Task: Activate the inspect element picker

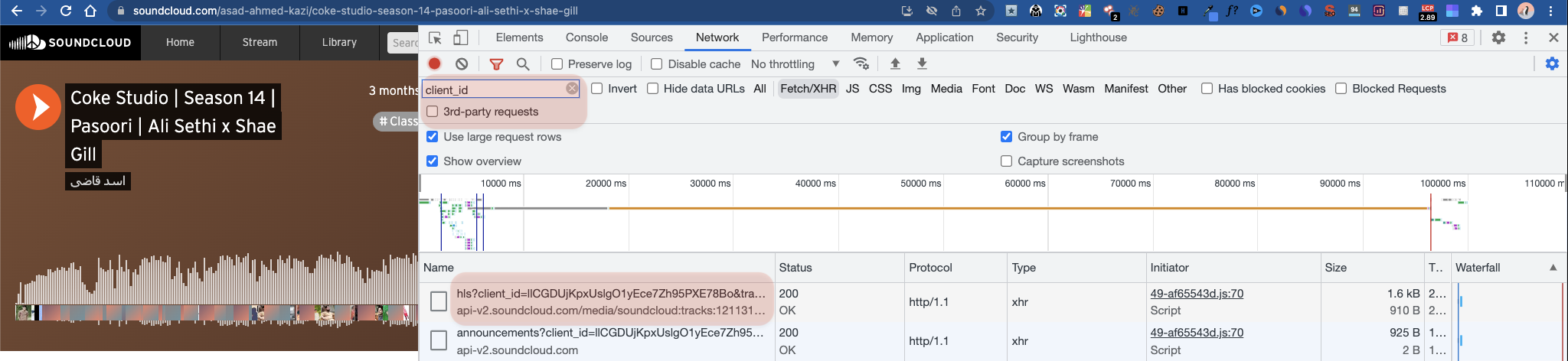Action: coord(436,37)
